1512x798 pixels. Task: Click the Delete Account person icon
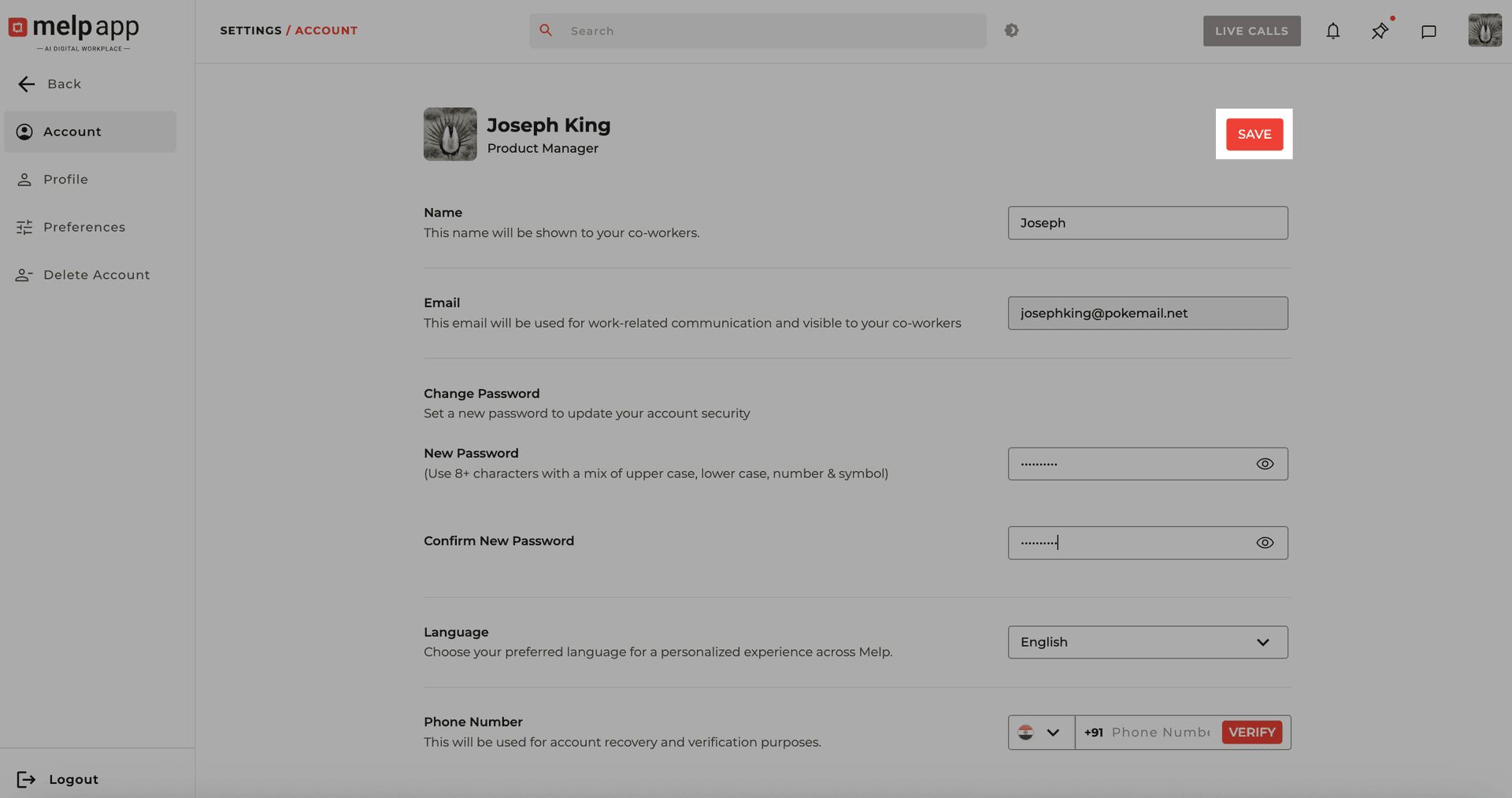(23, 274)
